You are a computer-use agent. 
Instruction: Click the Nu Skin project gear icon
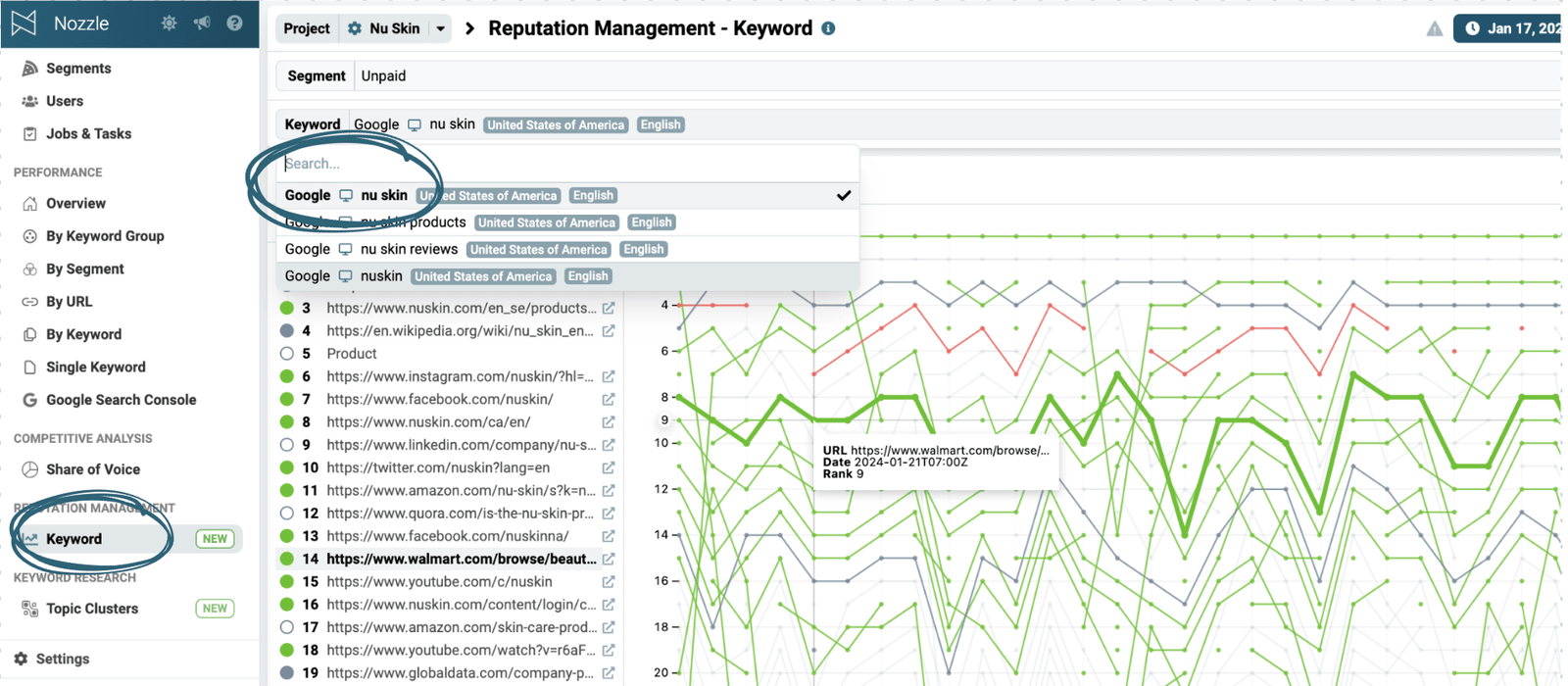355,28
